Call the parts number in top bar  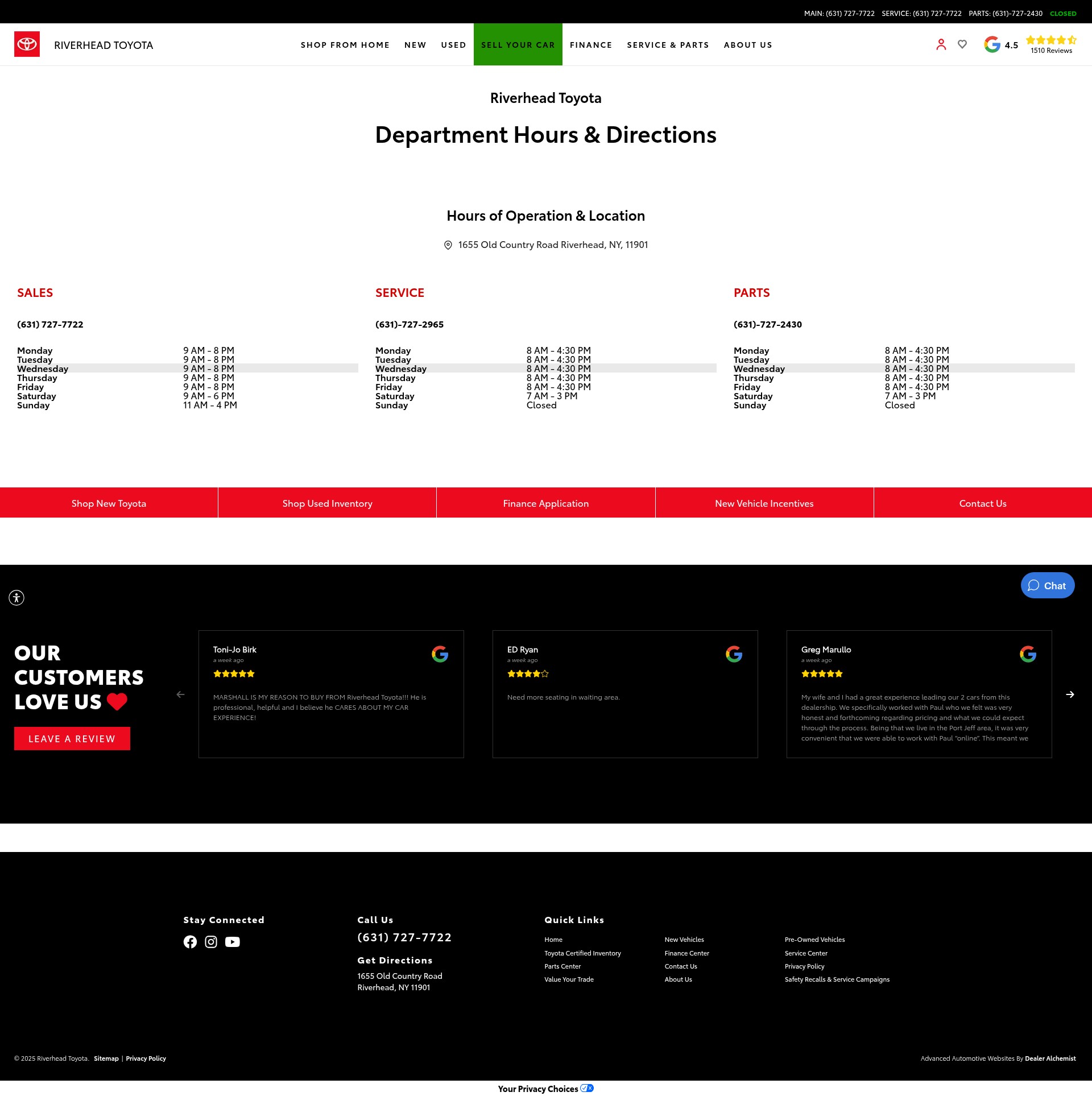tap(1006, 14)
